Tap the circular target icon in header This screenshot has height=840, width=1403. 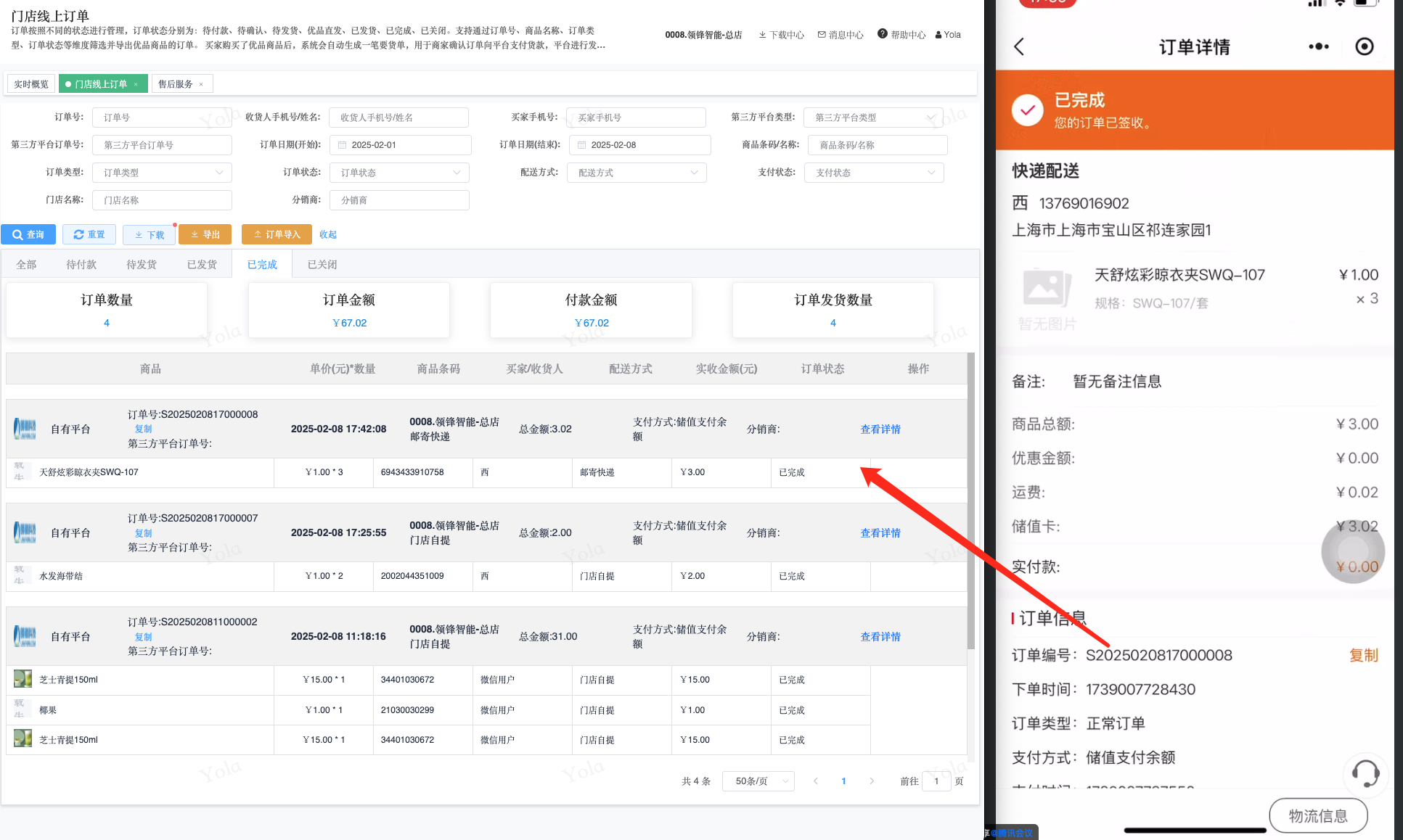click(1365, 46)
